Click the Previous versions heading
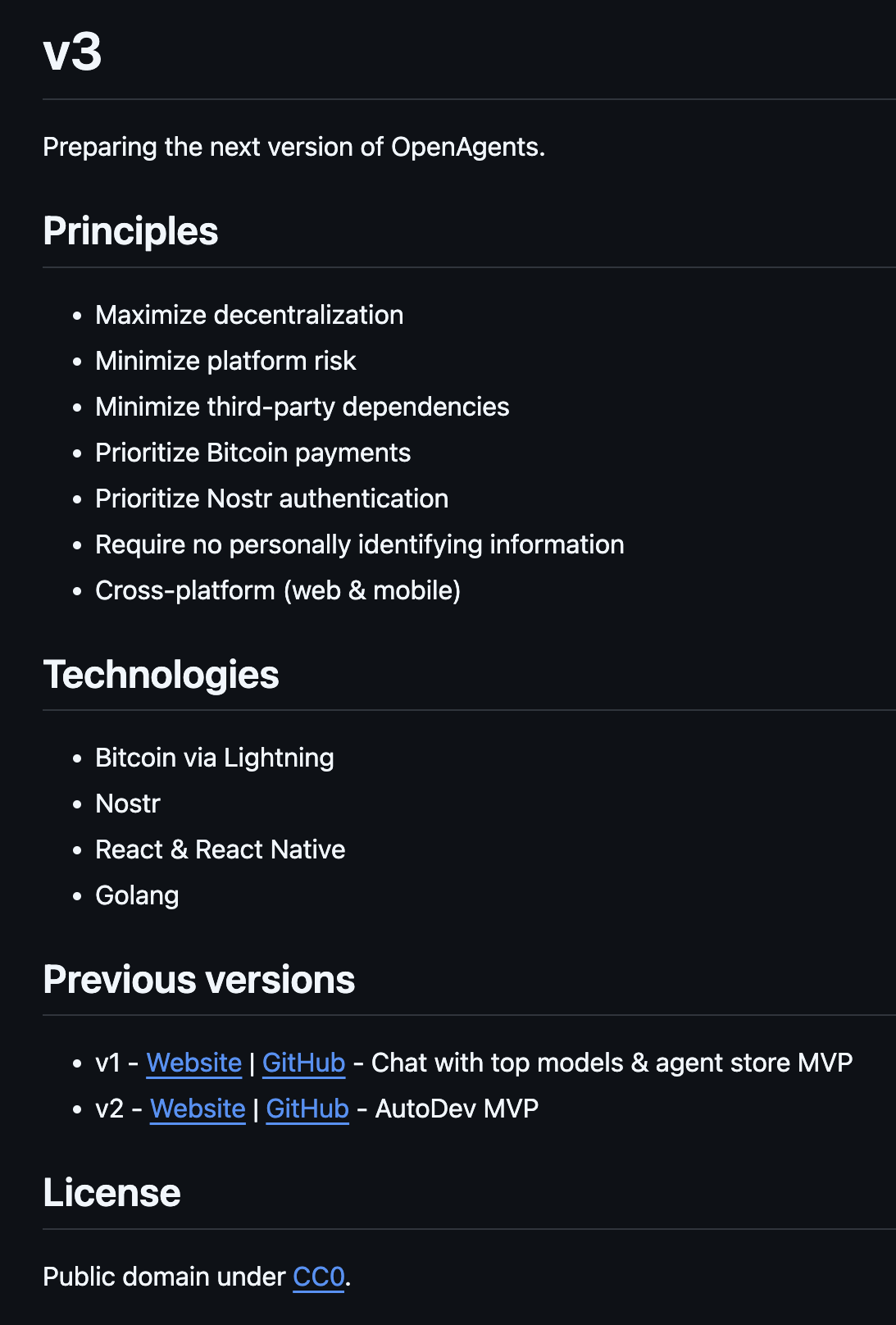The image size is (896, 1325). point(198,980)
